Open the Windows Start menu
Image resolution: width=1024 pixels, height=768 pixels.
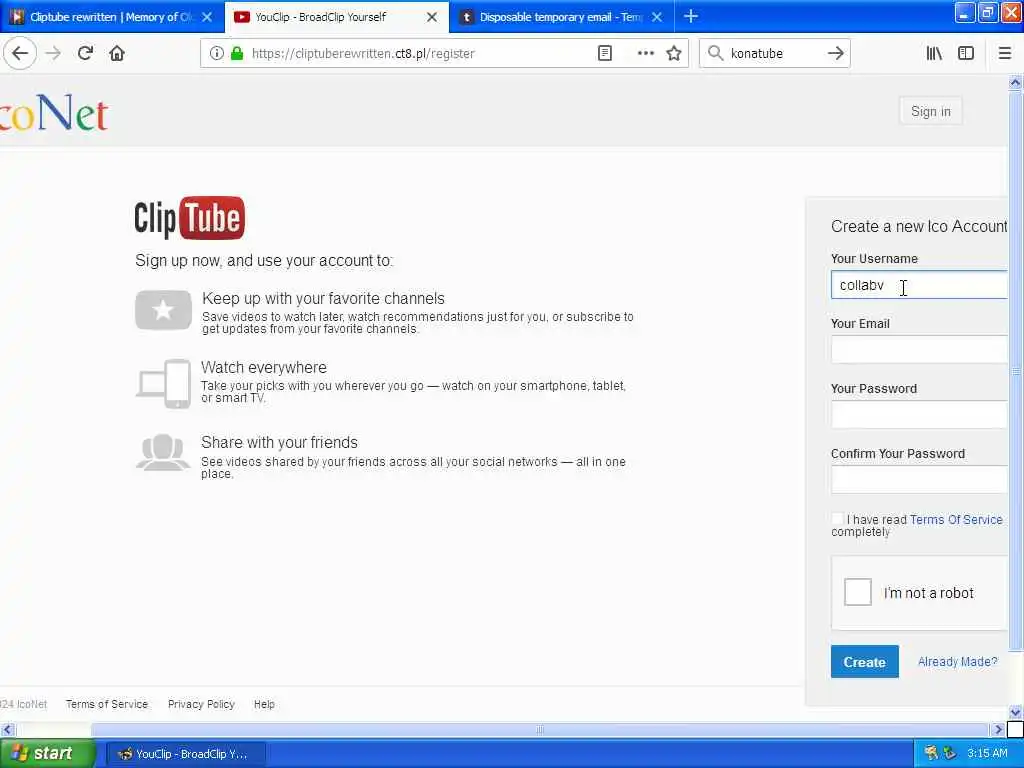pos(47,754)
